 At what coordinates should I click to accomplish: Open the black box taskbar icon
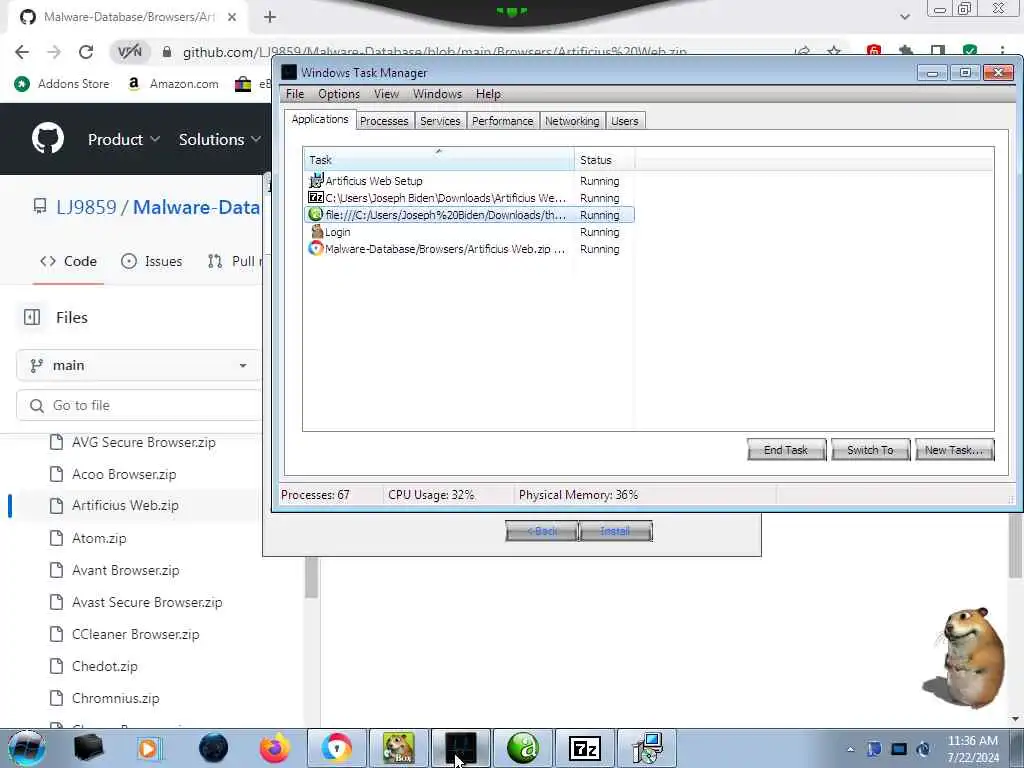coord(88,748)
